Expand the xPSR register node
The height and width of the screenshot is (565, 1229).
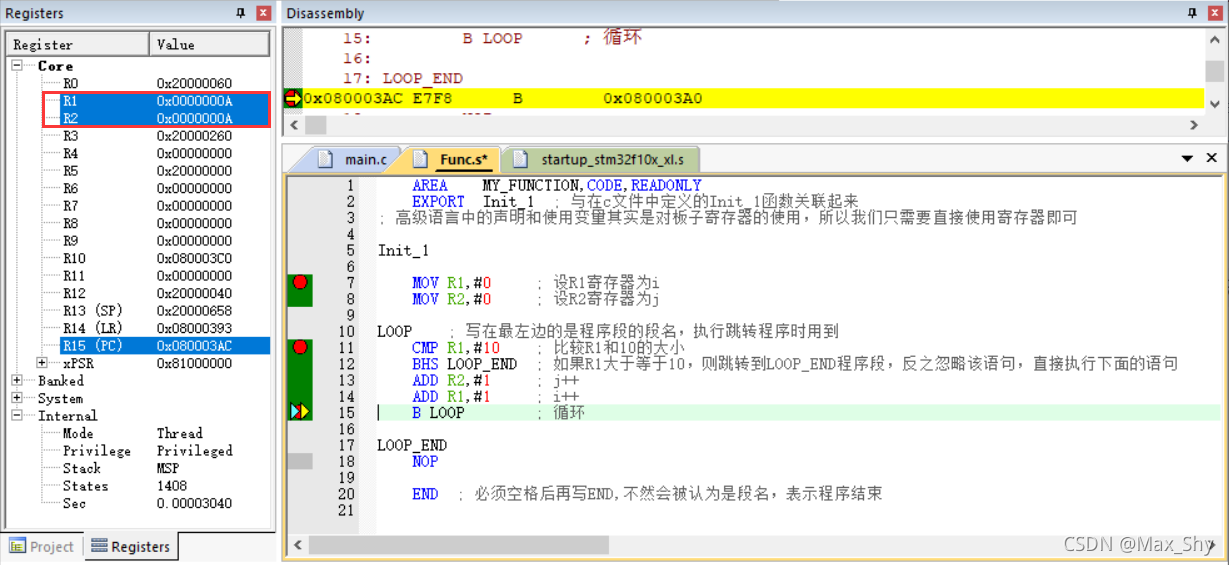[x=42, y=363]
